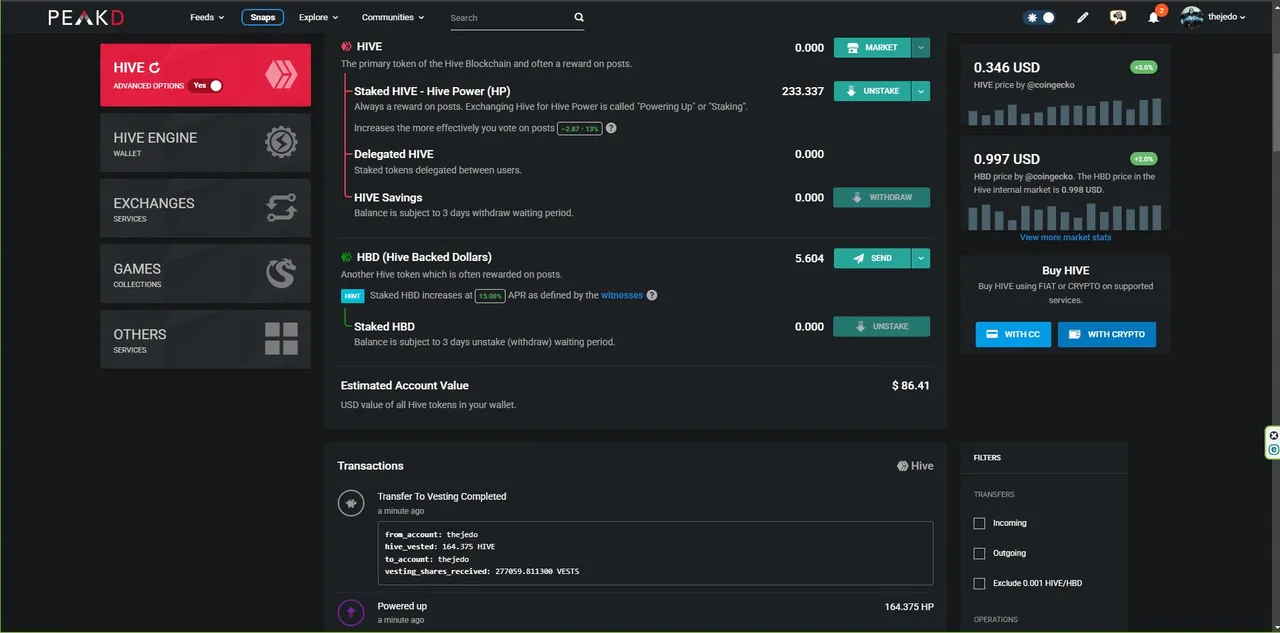Click the vote effectiveness percentage badge

click(x=580, y=128)
